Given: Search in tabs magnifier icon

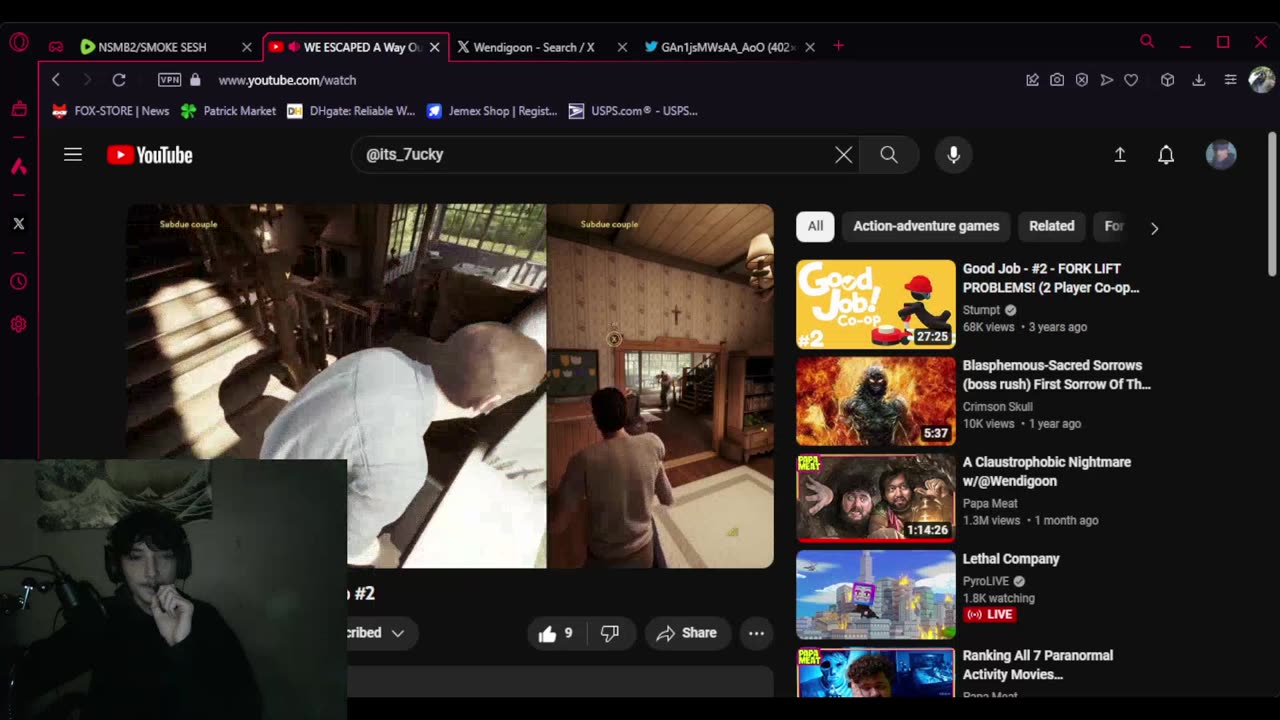Looking at the screenshot, I should pos(1147,42).
